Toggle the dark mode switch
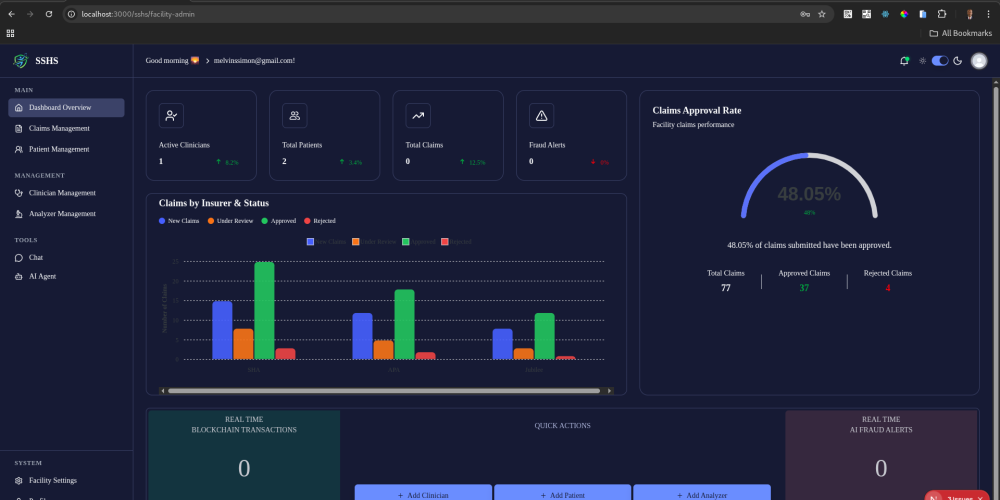 tap(940, 61)
